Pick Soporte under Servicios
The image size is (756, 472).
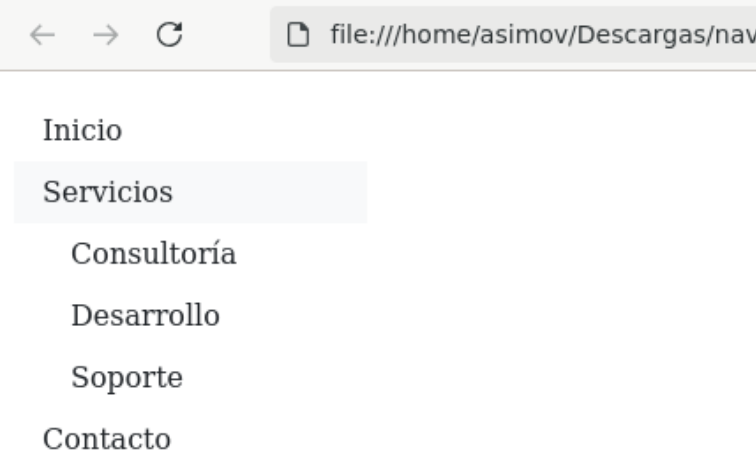tap(126, 378)
